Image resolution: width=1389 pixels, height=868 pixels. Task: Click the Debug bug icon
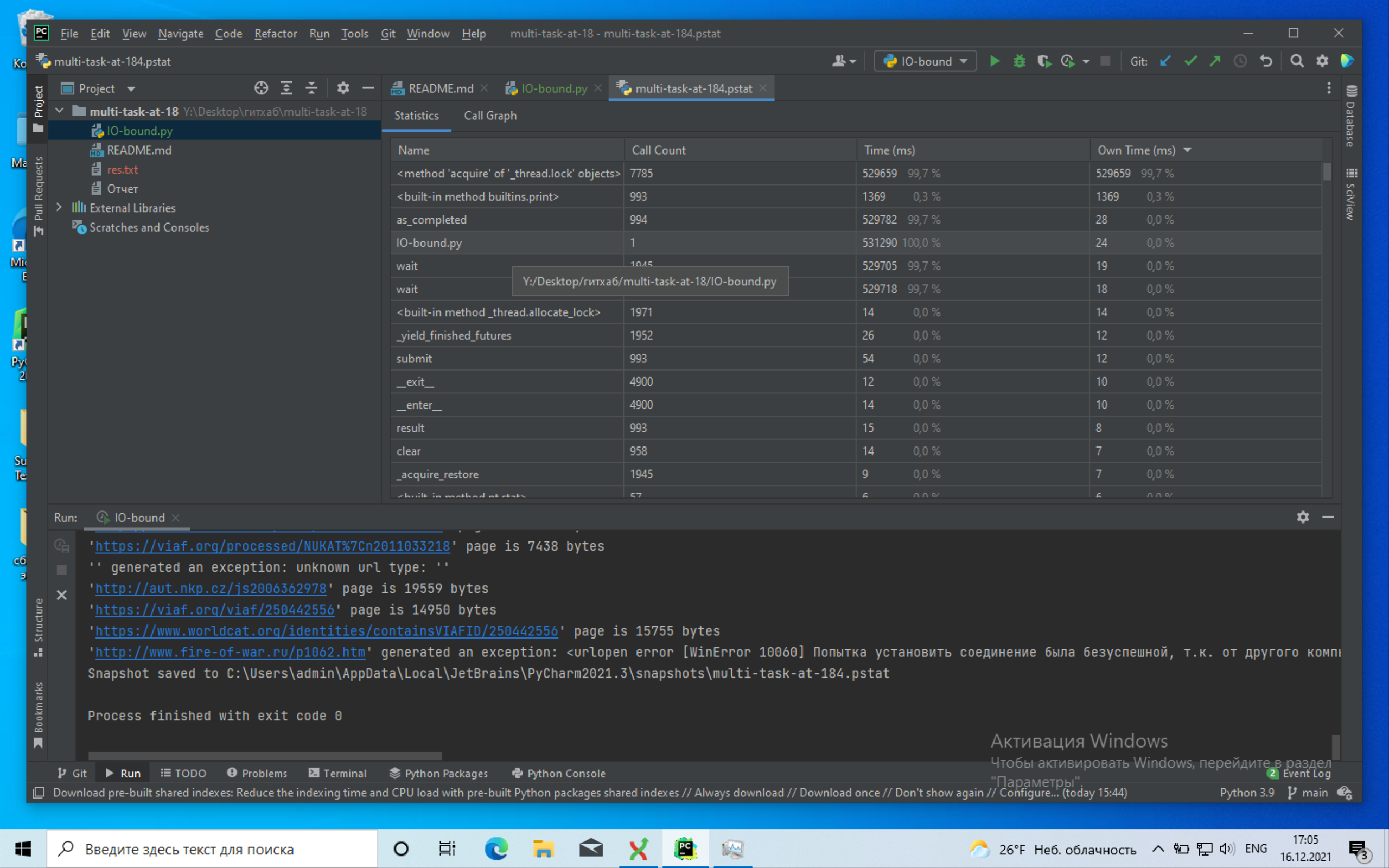pyautogui.click(x=1020, y=61)
